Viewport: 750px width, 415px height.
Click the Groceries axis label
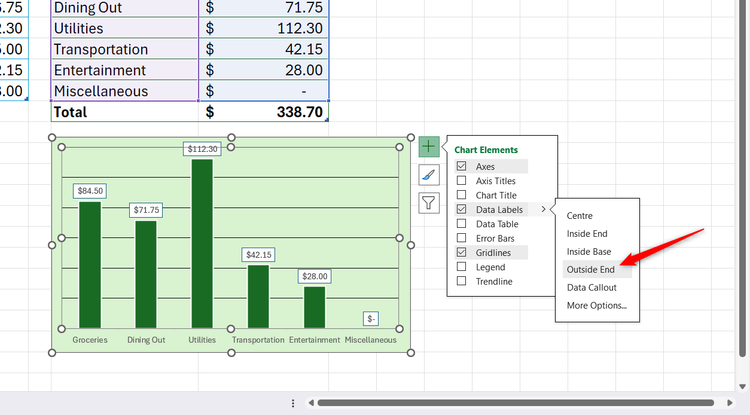click(90, 340)
